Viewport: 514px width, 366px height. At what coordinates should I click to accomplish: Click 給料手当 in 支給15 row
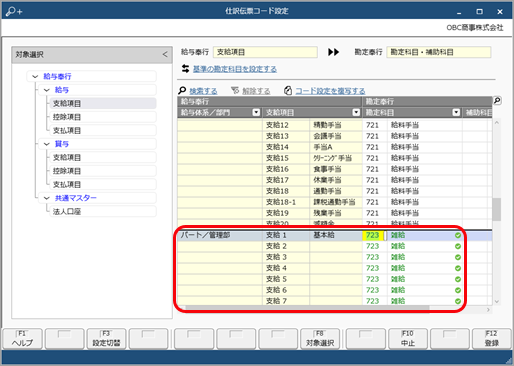(x=405, y=158)
